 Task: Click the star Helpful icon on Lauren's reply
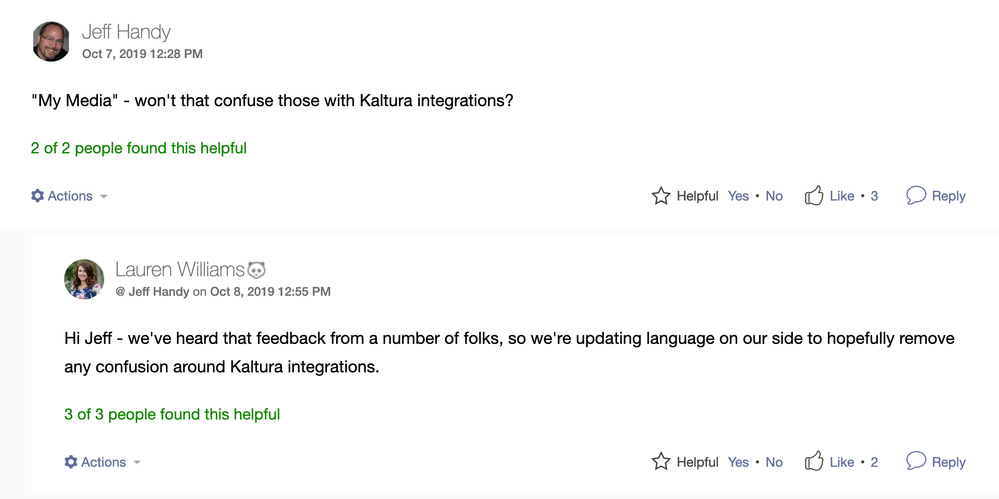(x=661, y=462)
